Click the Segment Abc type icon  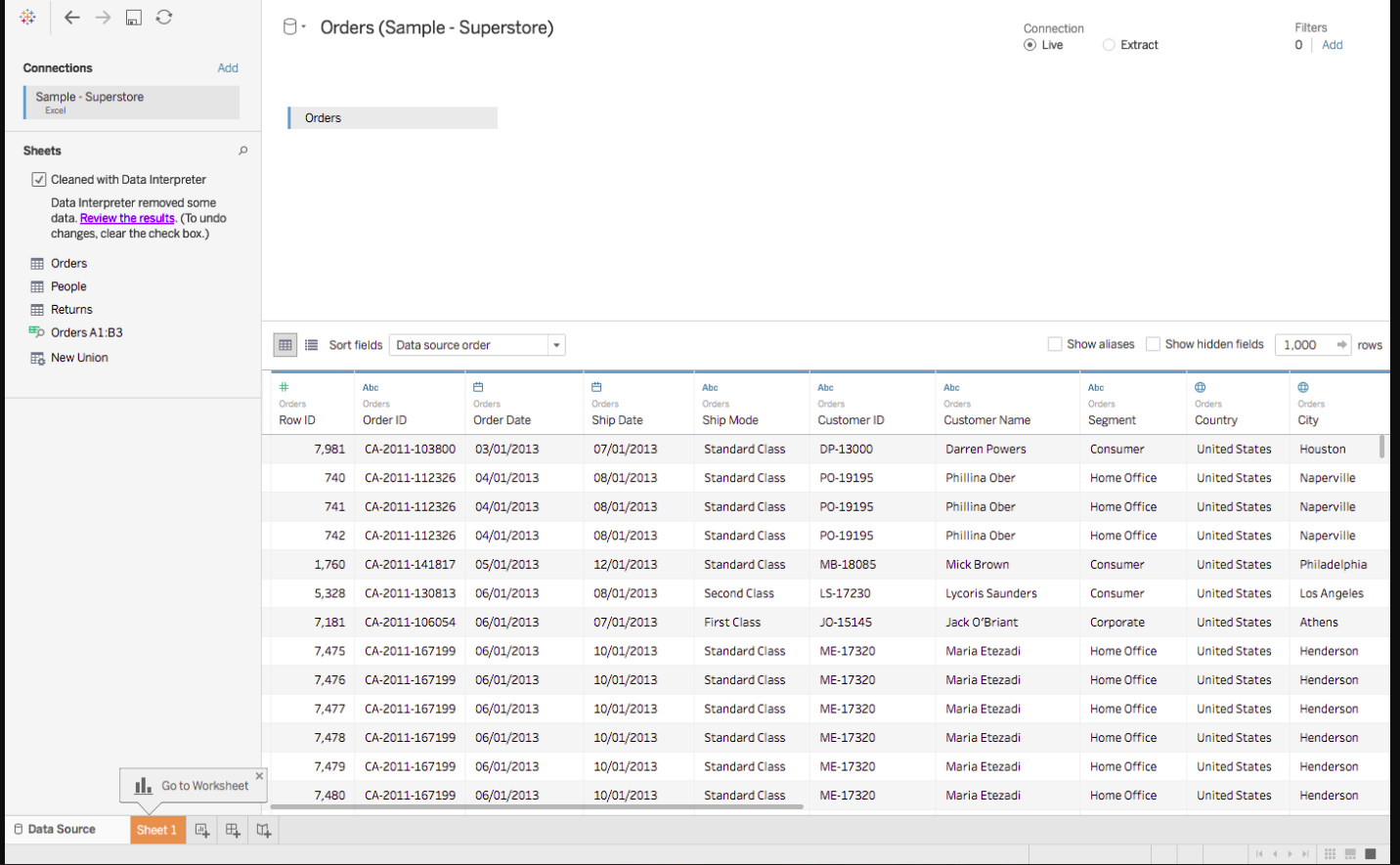pos(1096,388)
